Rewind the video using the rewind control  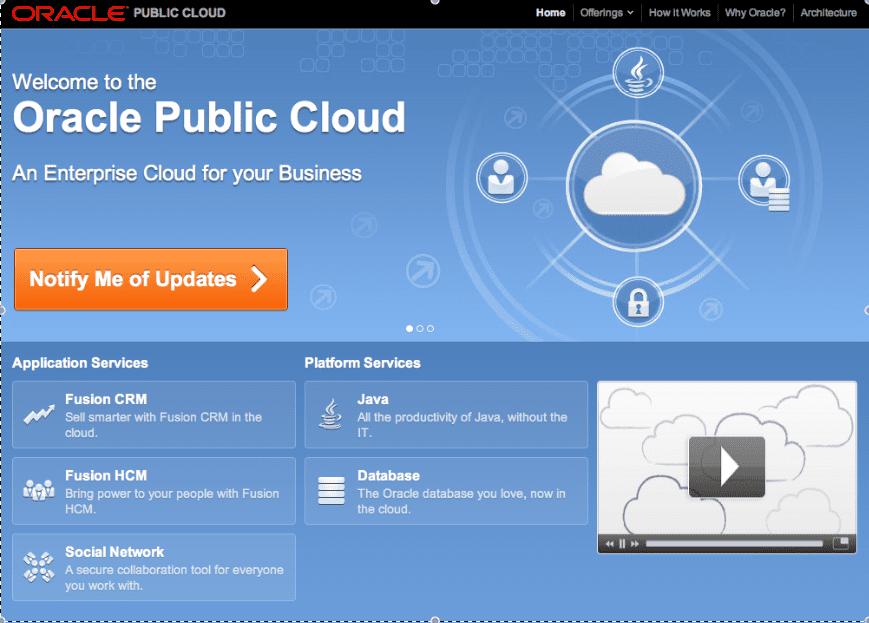point(609,544)
